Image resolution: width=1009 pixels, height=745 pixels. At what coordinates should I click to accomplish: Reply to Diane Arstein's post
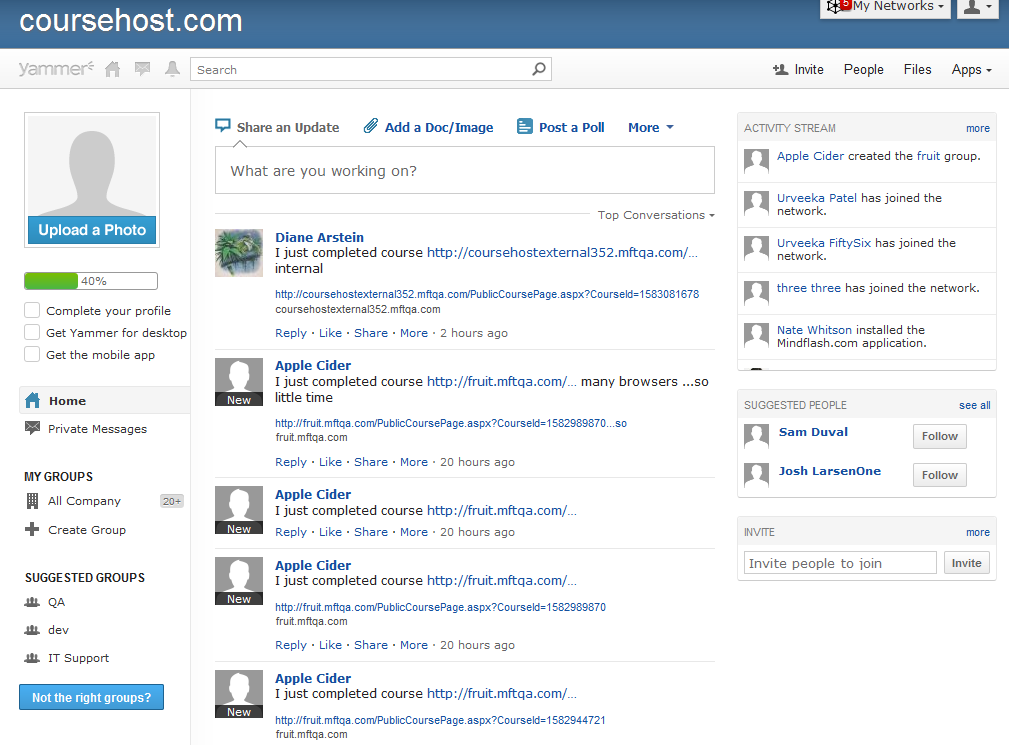tap(291, 333)
